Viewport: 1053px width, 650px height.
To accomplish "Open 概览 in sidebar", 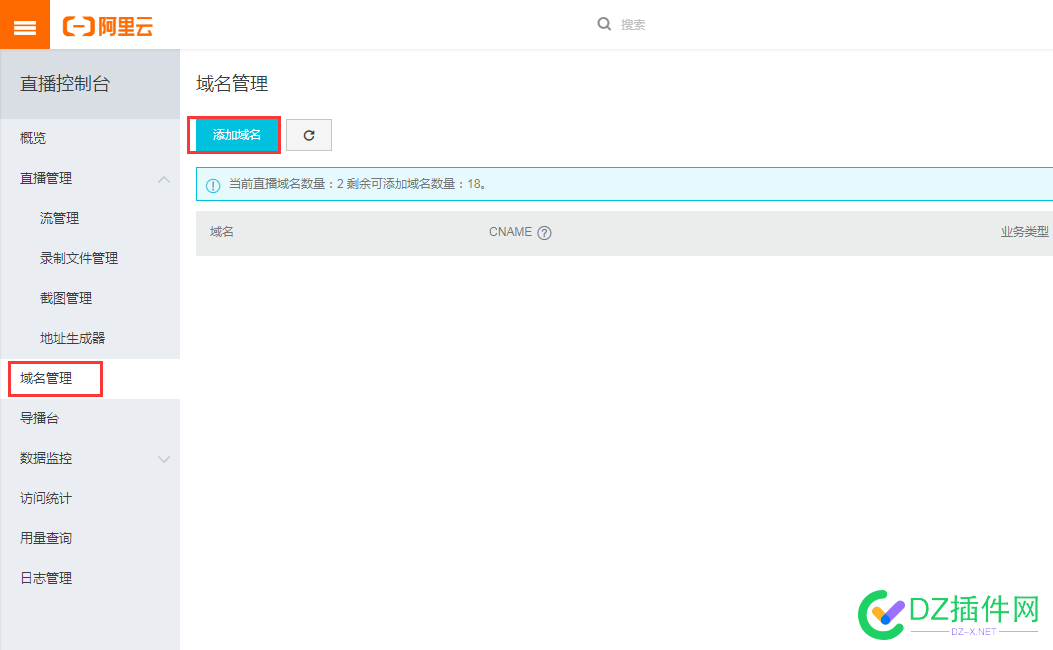I will (x=33, y=138).
